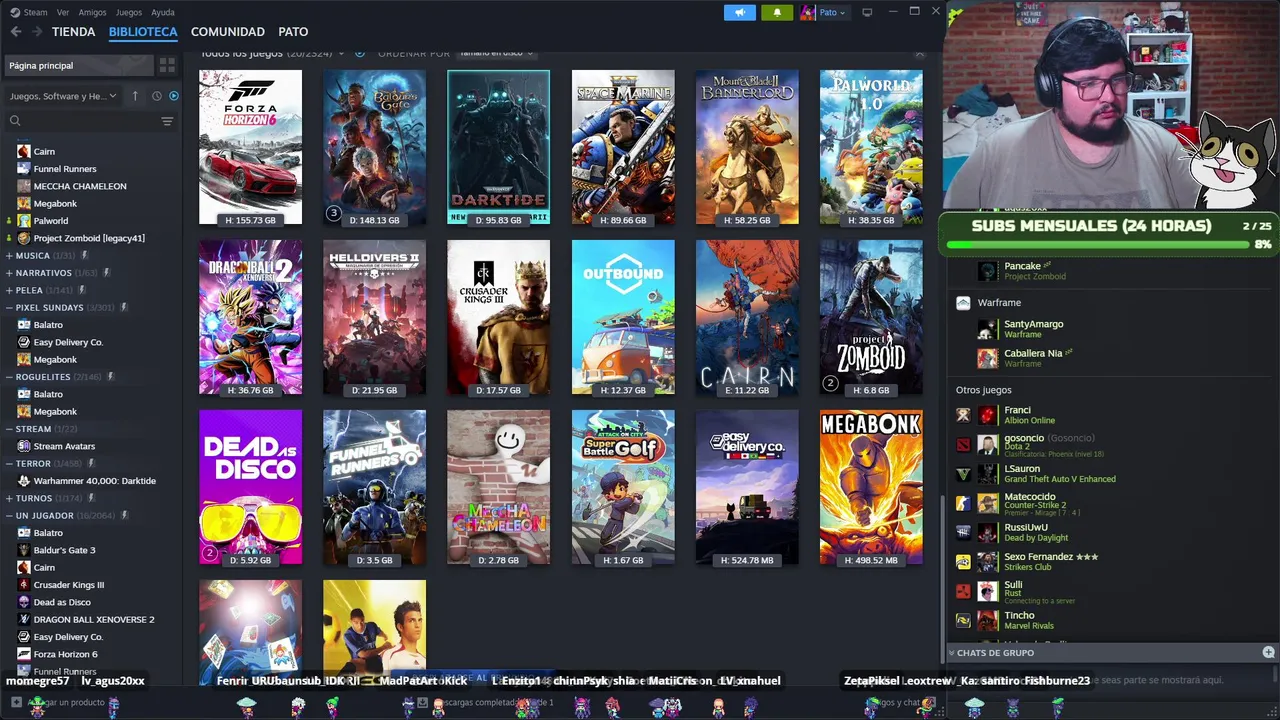The width and height of the screenshot is (1280, 720).
Task: Open the Steam menu
Action: (x=29, y=12)
